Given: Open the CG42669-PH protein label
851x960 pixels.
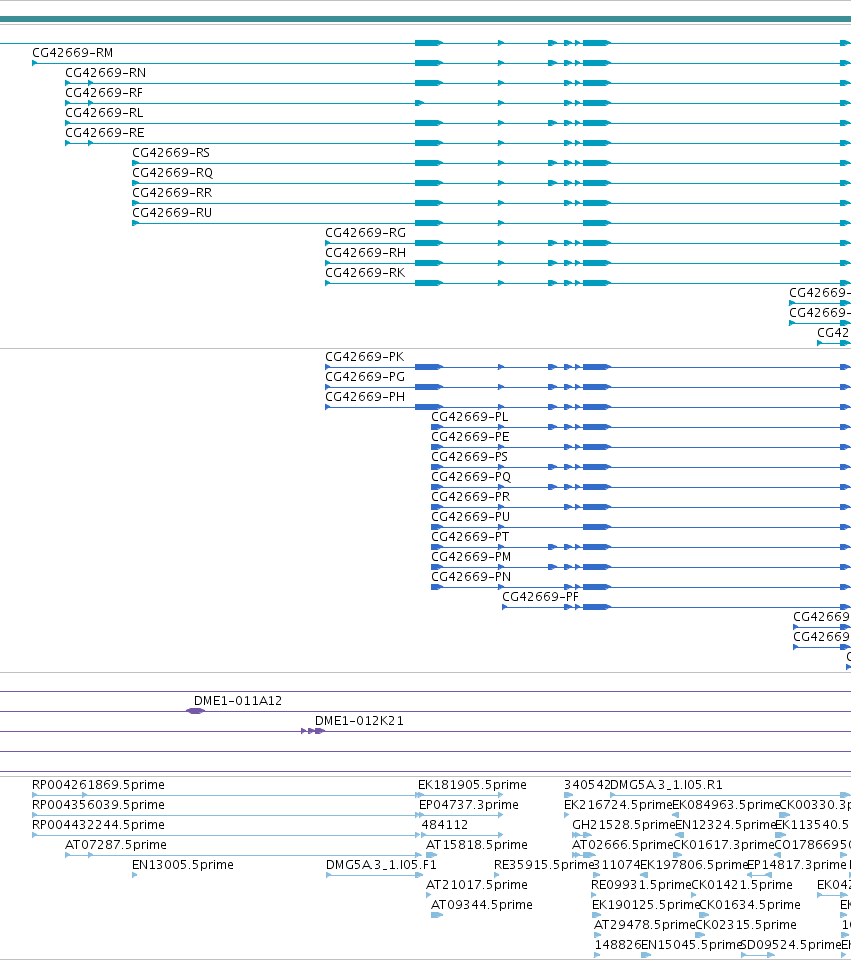Looking at the screenshot, I should (365, 397).
